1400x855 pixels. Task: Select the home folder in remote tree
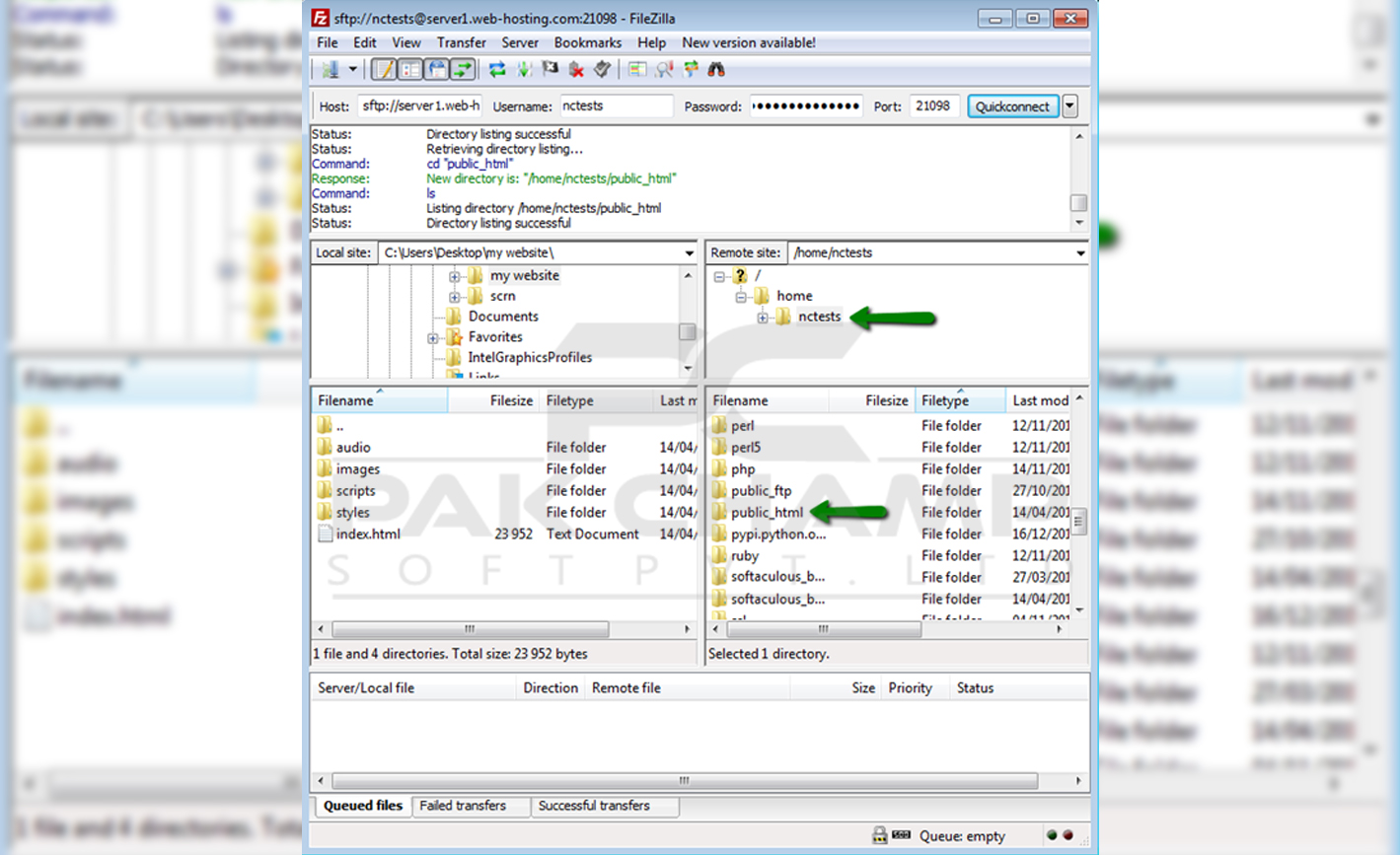pos(794,296)
